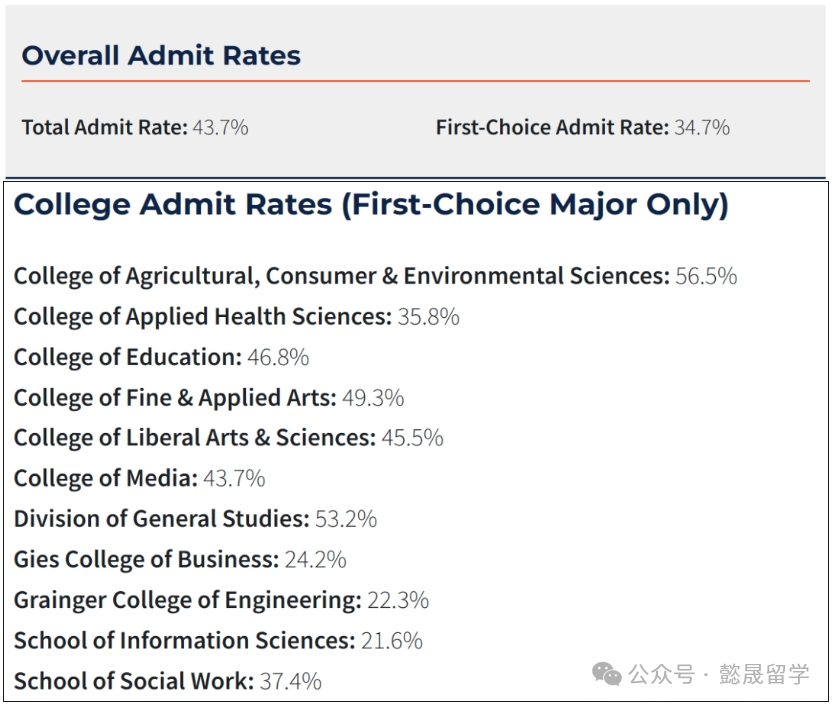Click the Overall Admit Rates heading
Viewport: 836px width, 707px height.
coord(161,55)
